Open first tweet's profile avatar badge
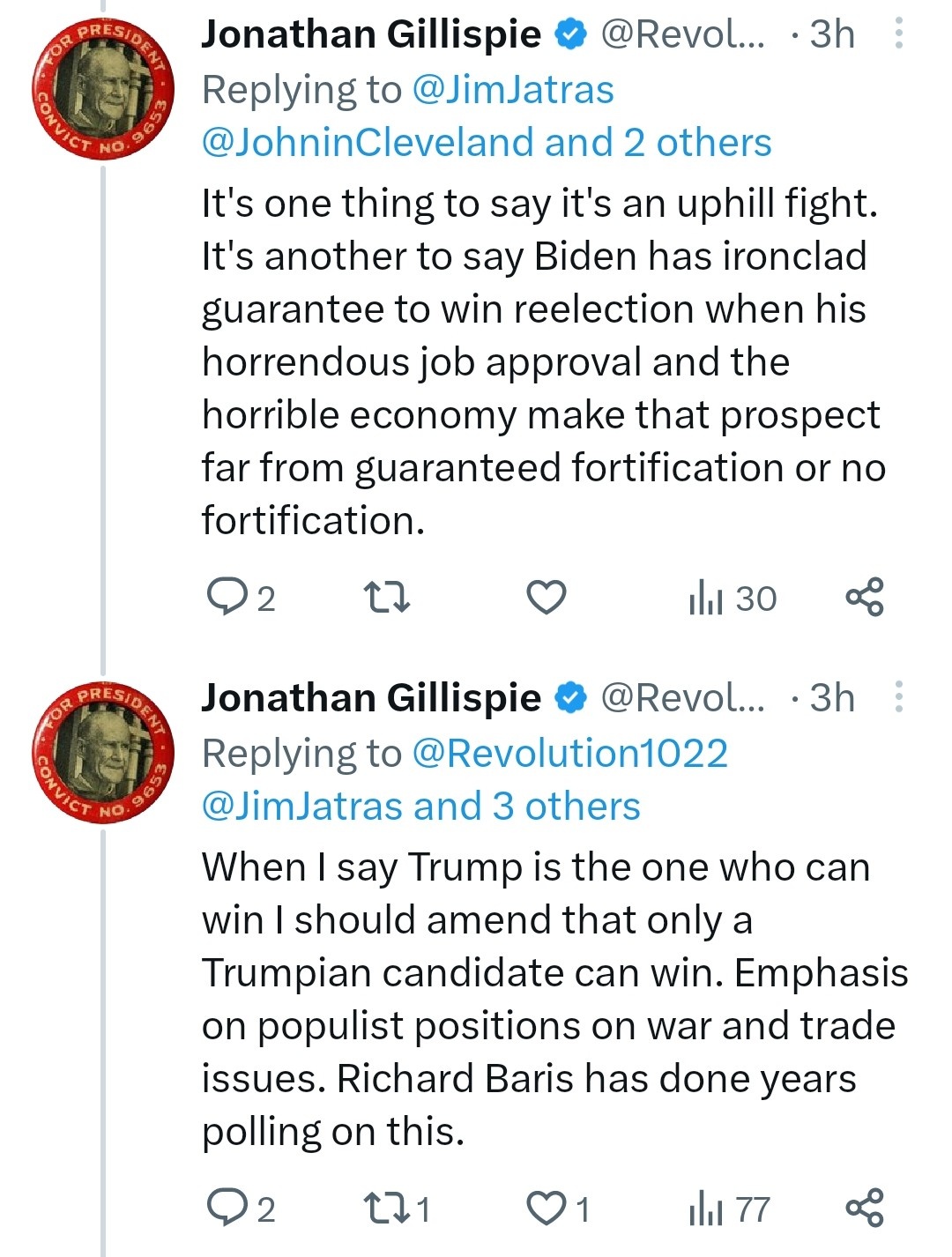Viewport: 952px width, 1257px height. pyautogui.click(x=102, y=87)
